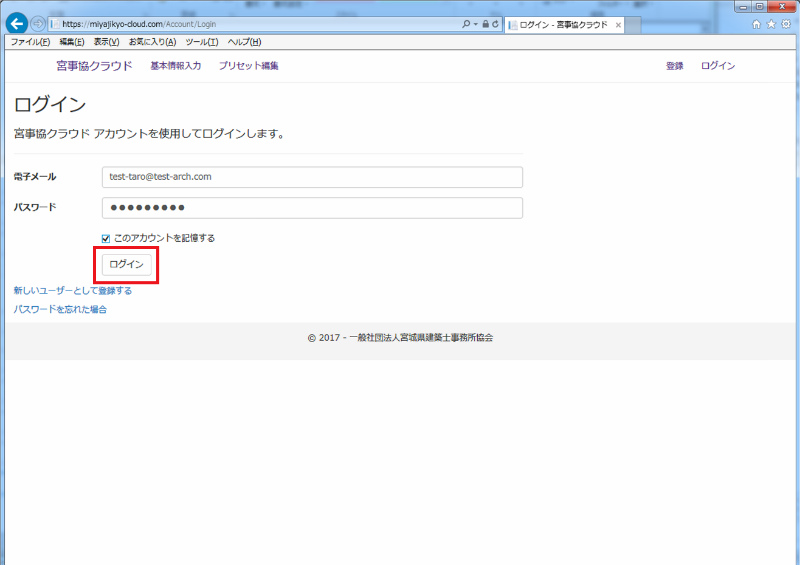
Task: Open the 表示(V) menu
Action: 106,42
